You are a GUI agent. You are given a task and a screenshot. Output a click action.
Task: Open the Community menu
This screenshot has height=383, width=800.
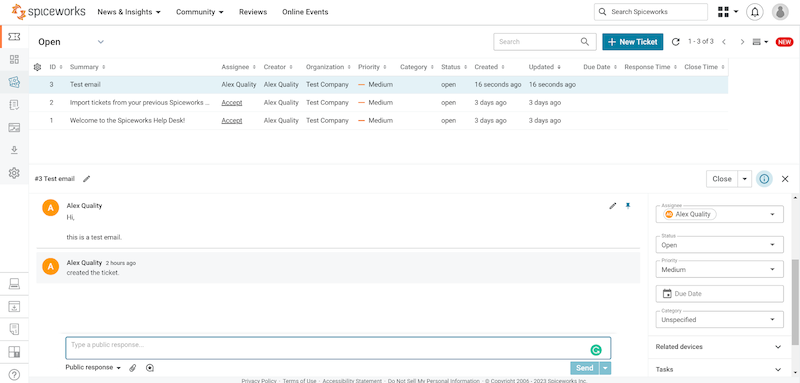(x=200, y=12)
